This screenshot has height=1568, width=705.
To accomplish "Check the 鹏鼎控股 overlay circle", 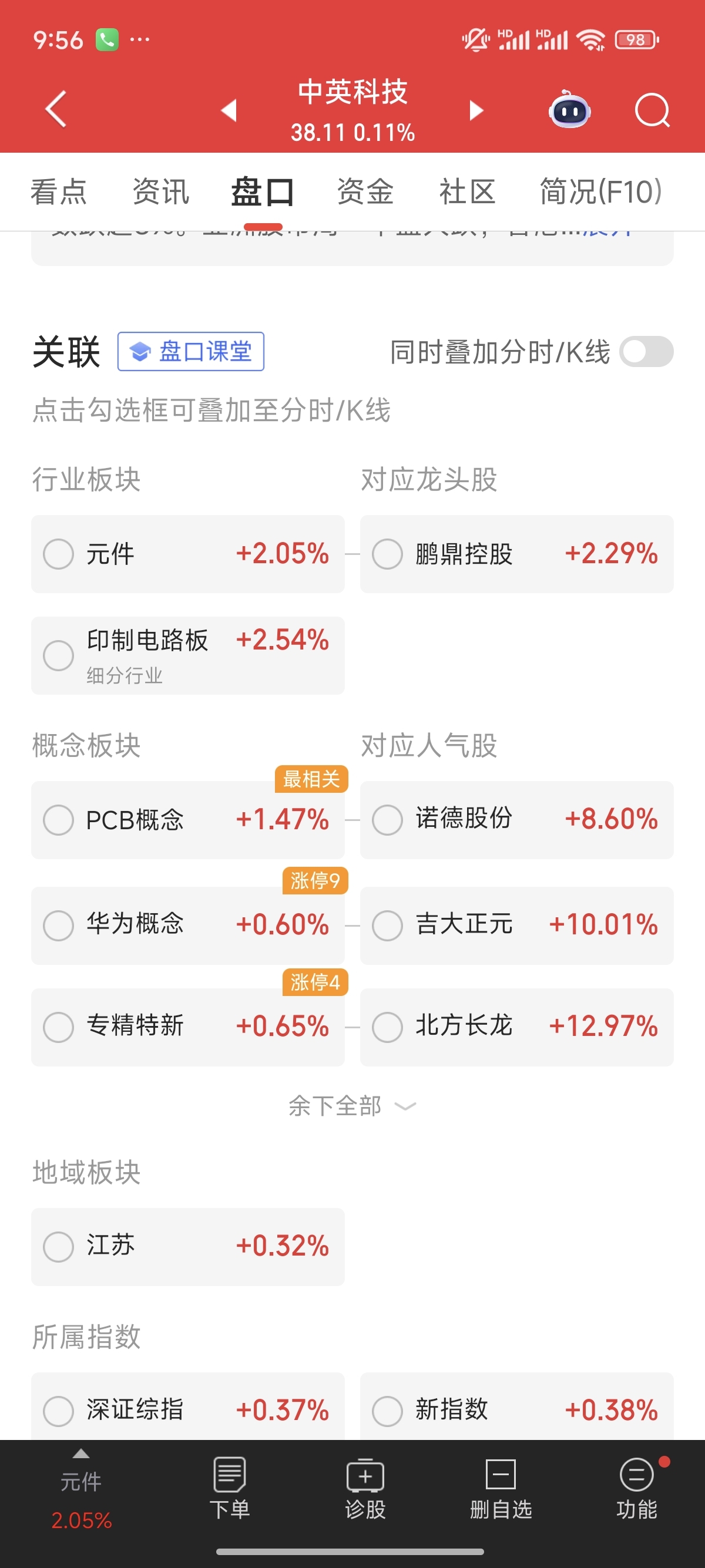I will pyautogui.click(x=387, y=554).
